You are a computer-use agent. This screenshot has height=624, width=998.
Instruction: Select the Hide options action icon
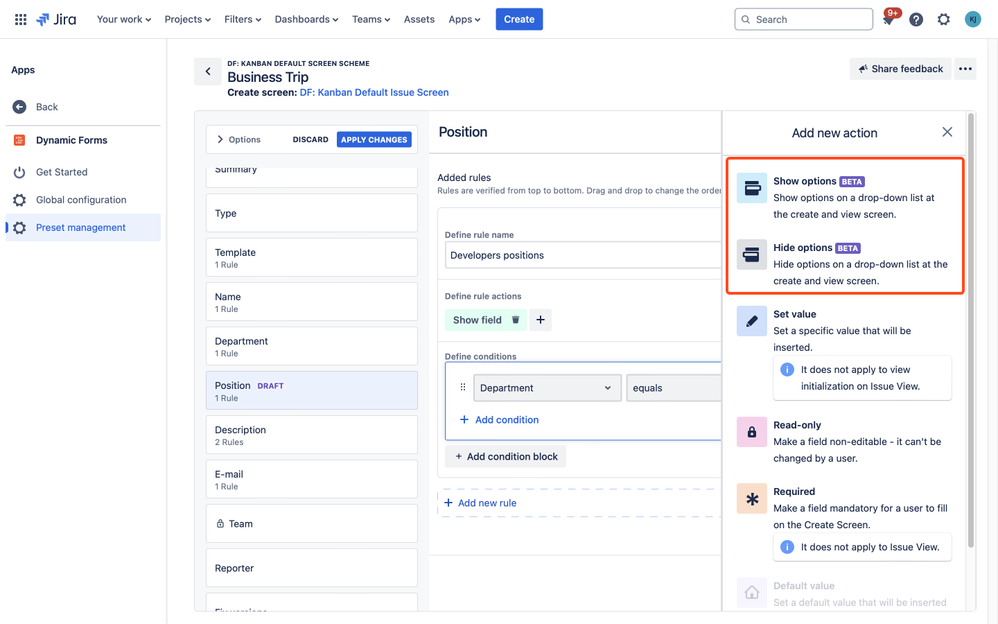coord(752,255)
